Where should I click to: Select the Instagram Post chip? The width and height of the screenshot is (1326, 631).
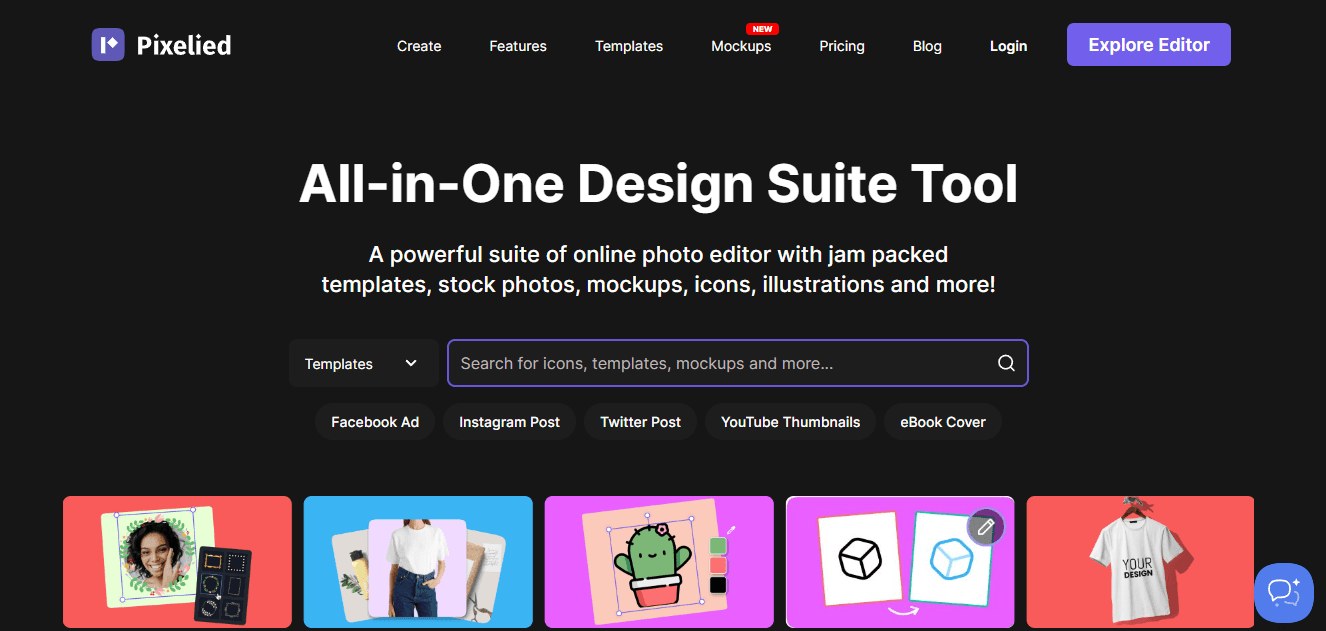tap(509, 422)
